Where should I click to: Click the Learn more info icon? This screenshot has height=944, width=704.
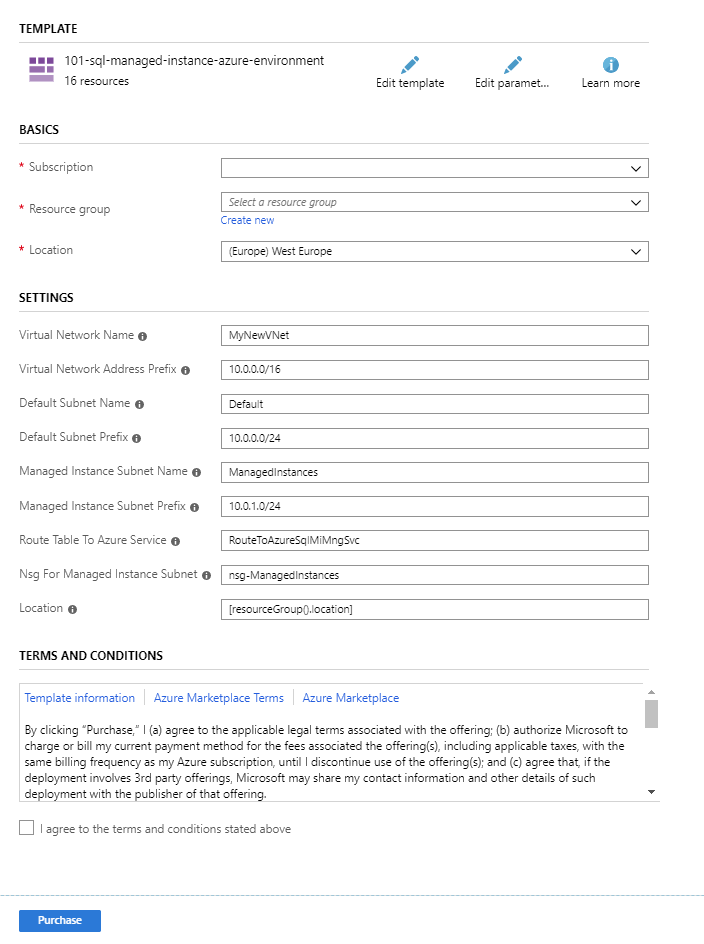click(610, 63)
